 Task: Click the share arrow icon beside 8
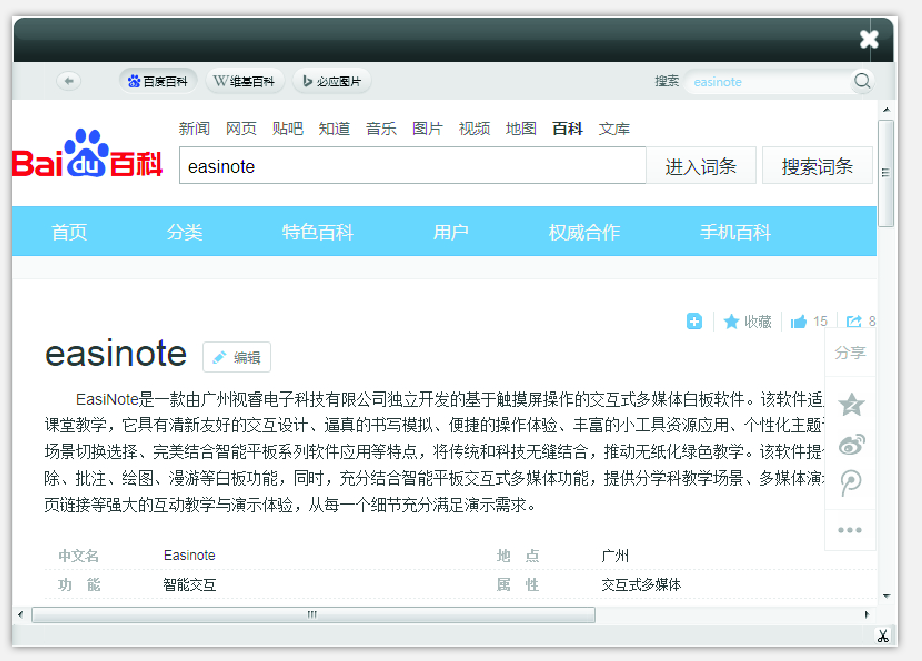[854, 321]
